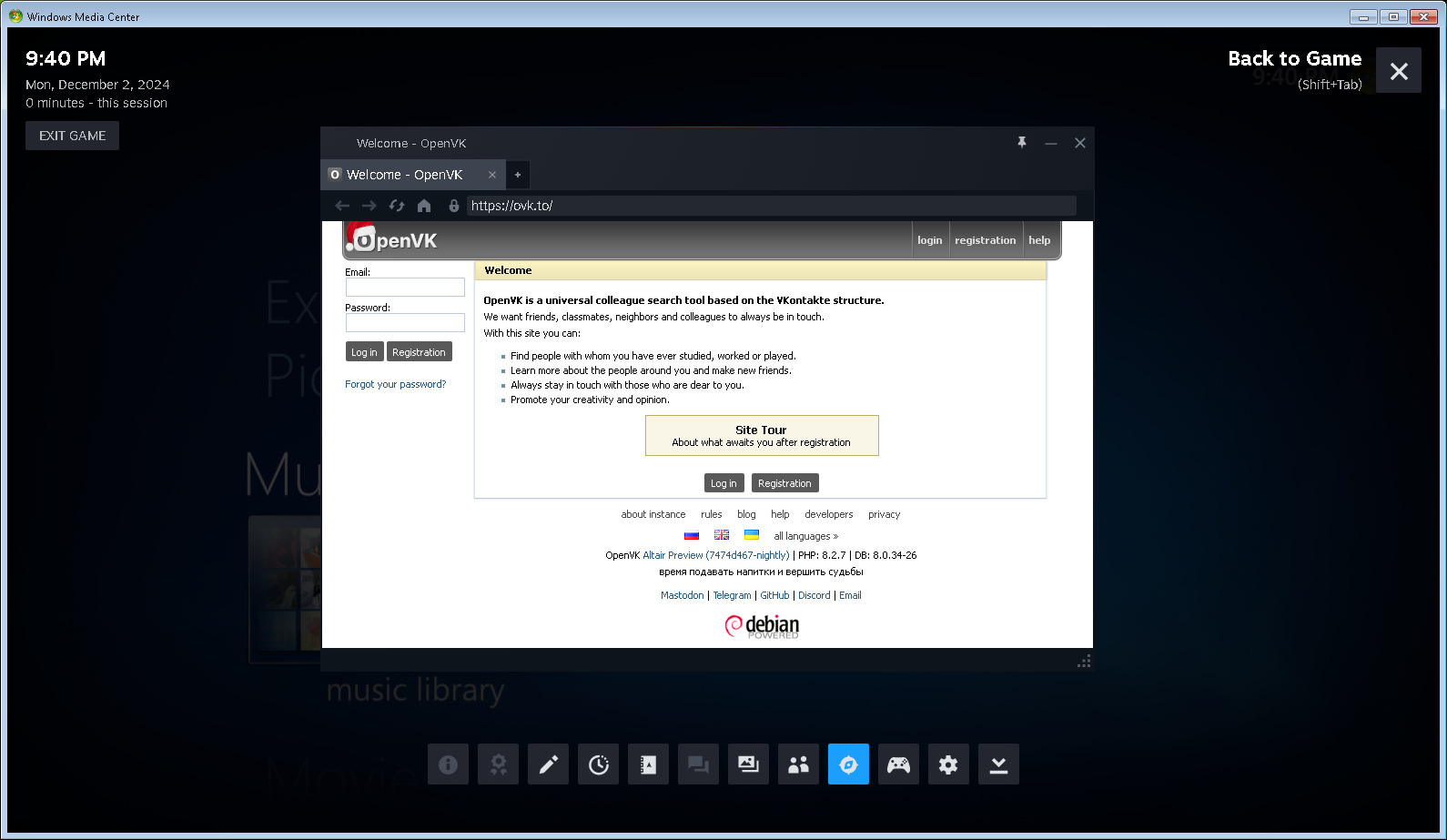Close the Welcome - OpenVK tab
Viewport: 1447px width, 840px height.
pyautogui.click(x=492, y=175)
